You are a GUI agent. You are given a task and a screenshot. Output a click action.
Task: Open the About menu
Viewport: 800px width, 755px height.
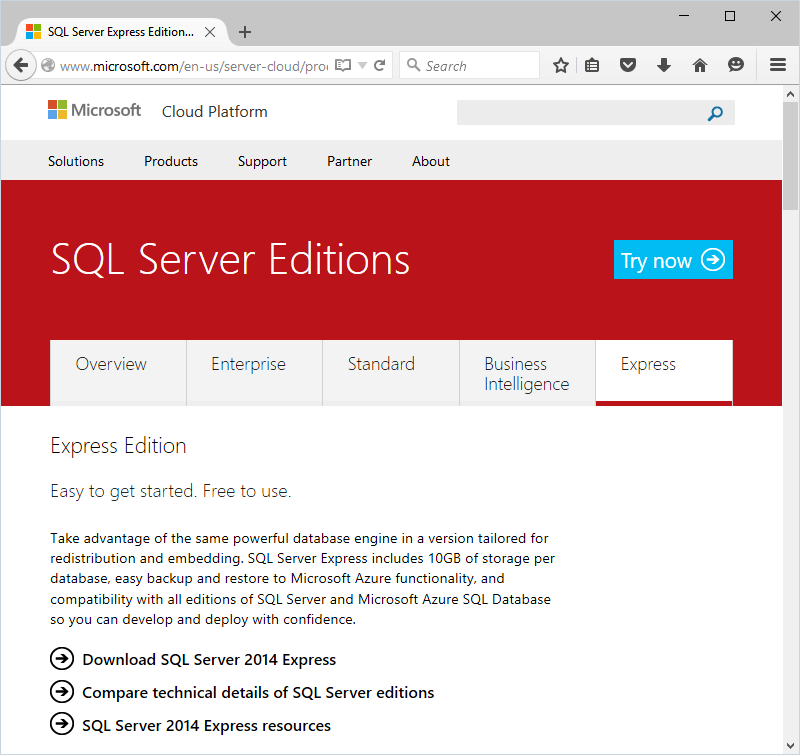point(431,161)
